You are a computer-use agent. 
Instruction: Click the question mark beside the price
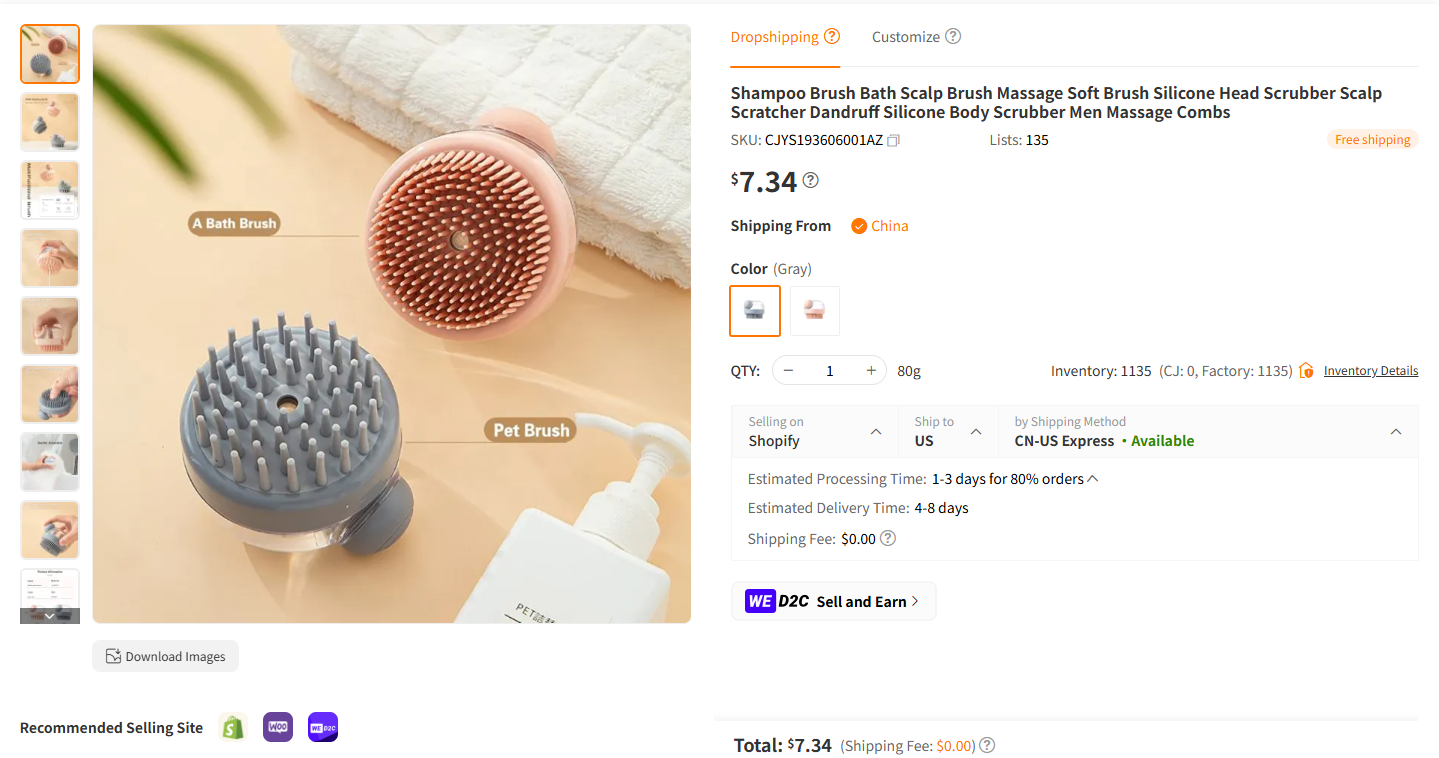coord(810,180)
